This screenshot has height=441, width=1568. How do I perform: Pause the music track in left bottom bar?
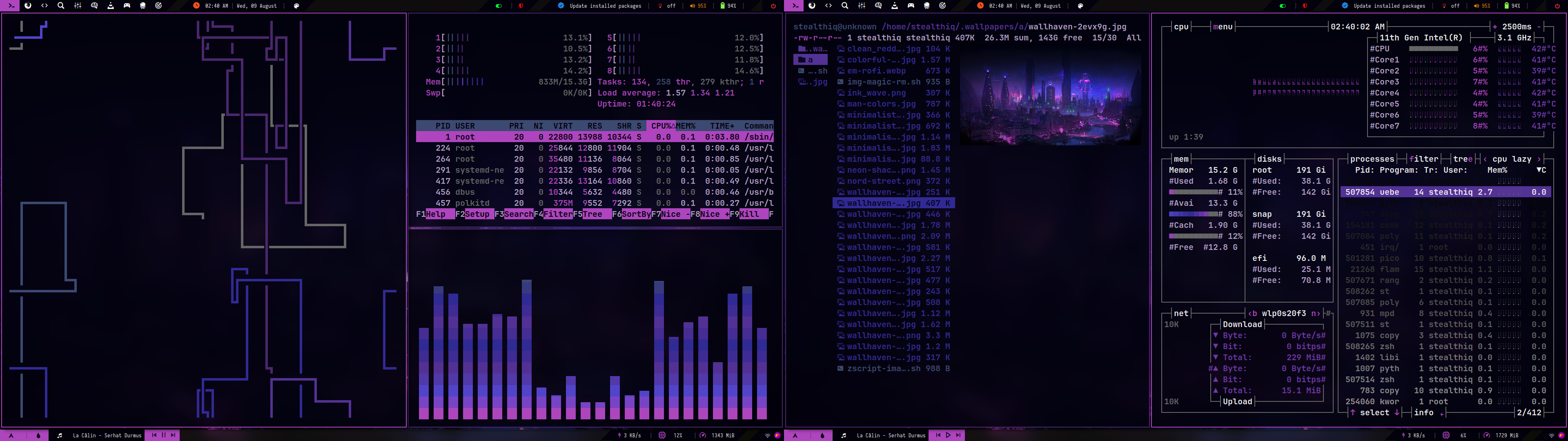(164, 435)
